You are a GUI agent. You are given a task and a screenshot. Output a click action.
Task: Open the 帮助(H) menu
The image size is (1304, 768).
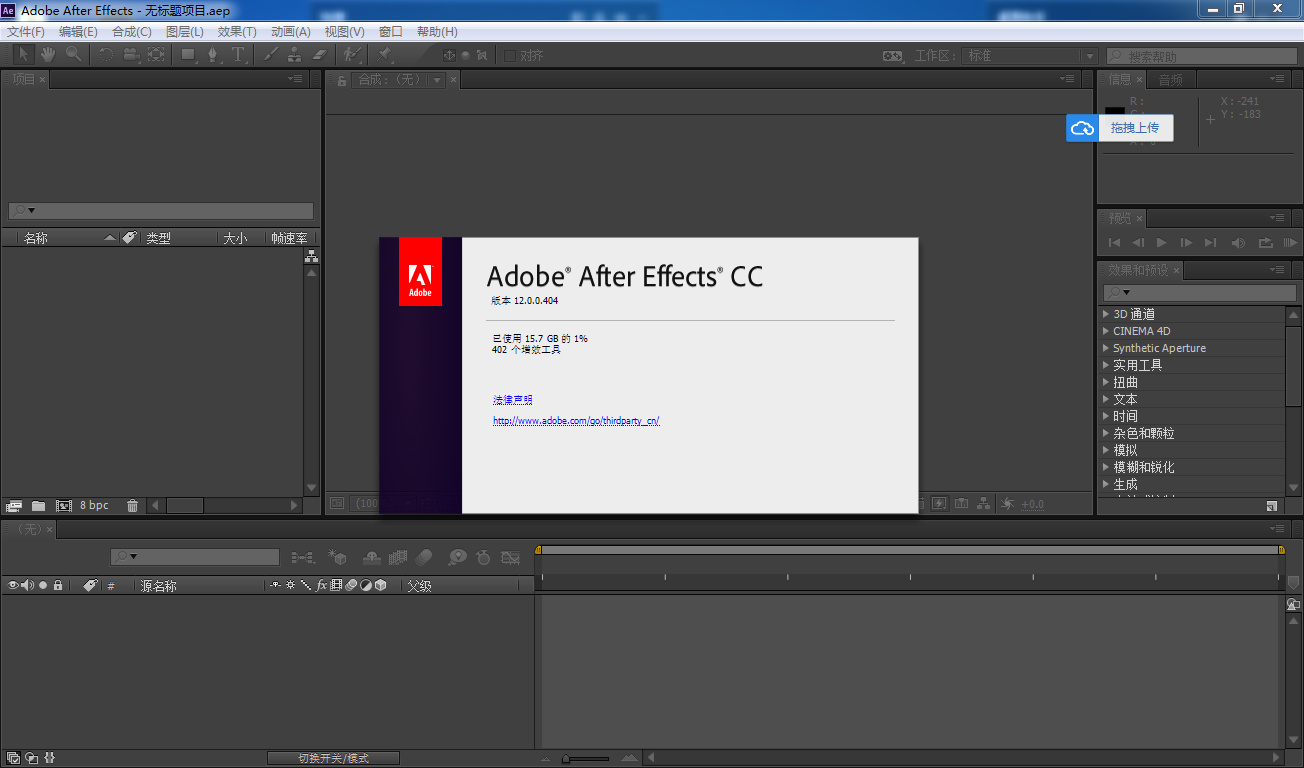[x=437, y=32]
